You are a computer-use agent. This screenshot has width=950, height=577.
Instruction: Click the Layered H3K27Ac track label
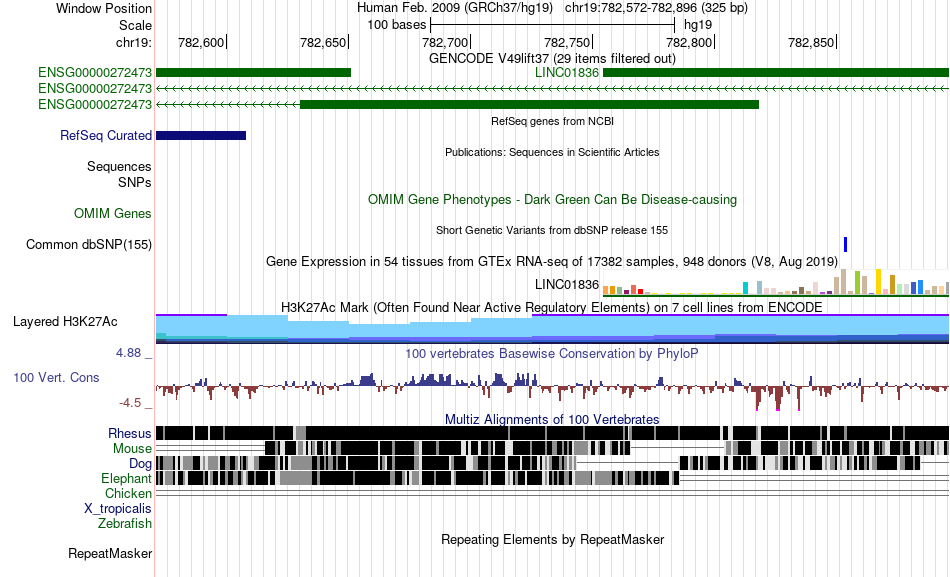[65, 321]
